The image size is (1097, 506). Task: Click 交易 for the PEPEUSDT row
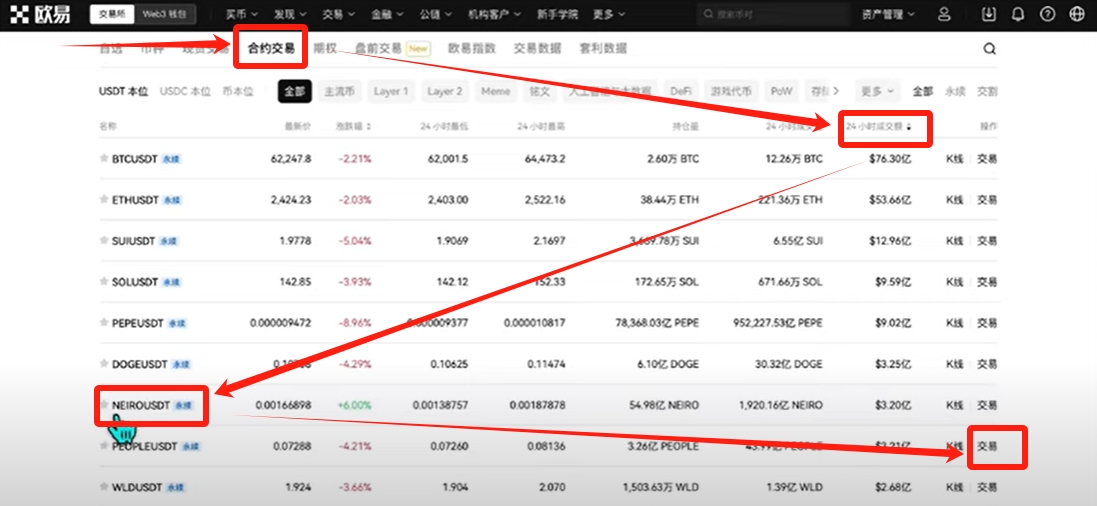coord(987,323)
